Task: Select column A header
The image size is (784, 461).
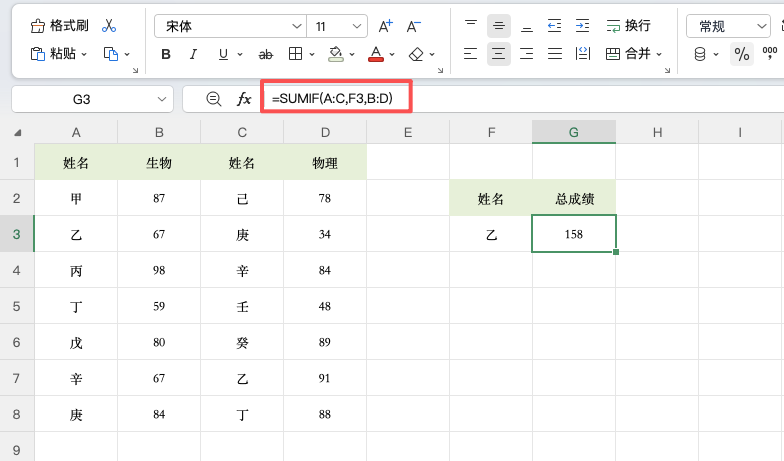Action: (76, 132)
